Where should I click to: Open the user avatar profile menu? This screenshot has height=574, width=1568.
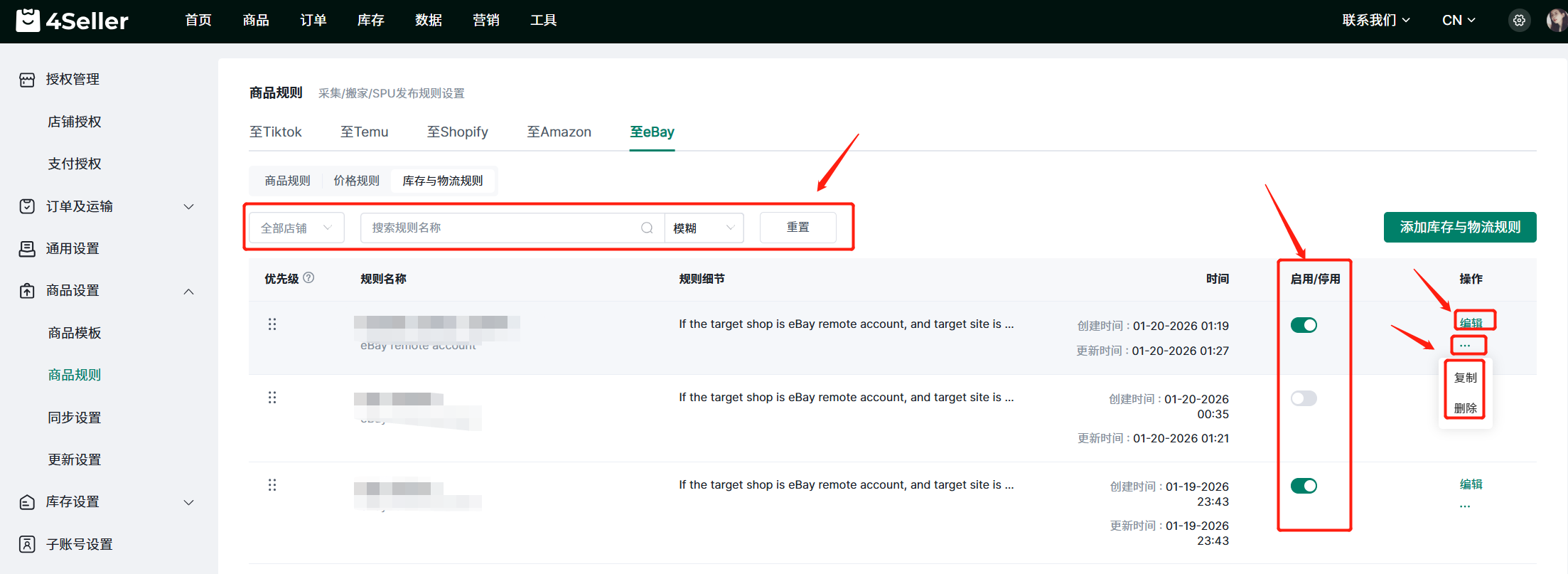tap(1557, 21)
